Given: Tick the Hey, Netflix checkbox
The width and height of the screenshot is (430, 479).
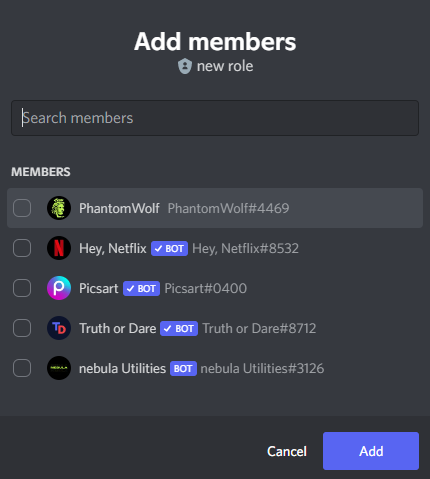Looking at the screenshot, I should coord(22,248).
